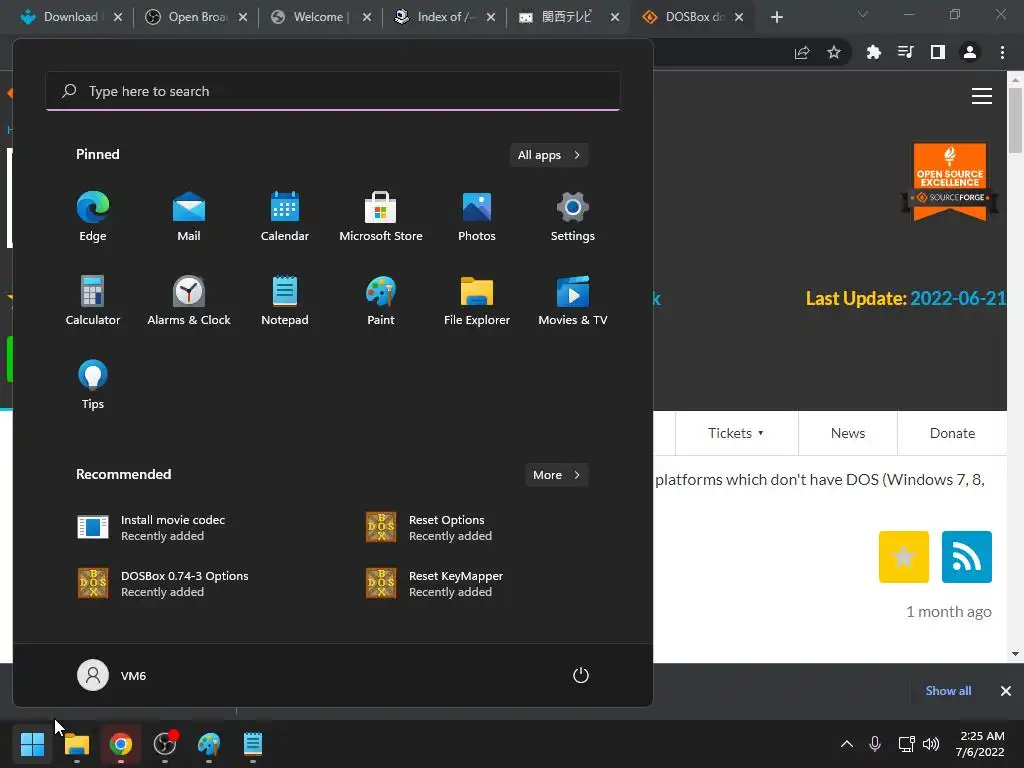
Task: Share this page from Chrome's address bar
Action: click(x=802, y=52)
